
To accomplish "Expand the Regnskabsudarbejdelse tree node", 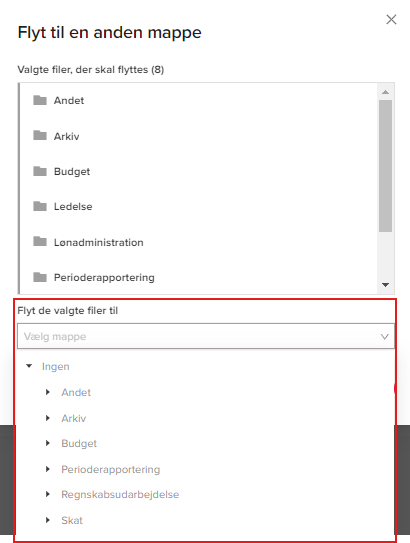I will tap(48, 494).
